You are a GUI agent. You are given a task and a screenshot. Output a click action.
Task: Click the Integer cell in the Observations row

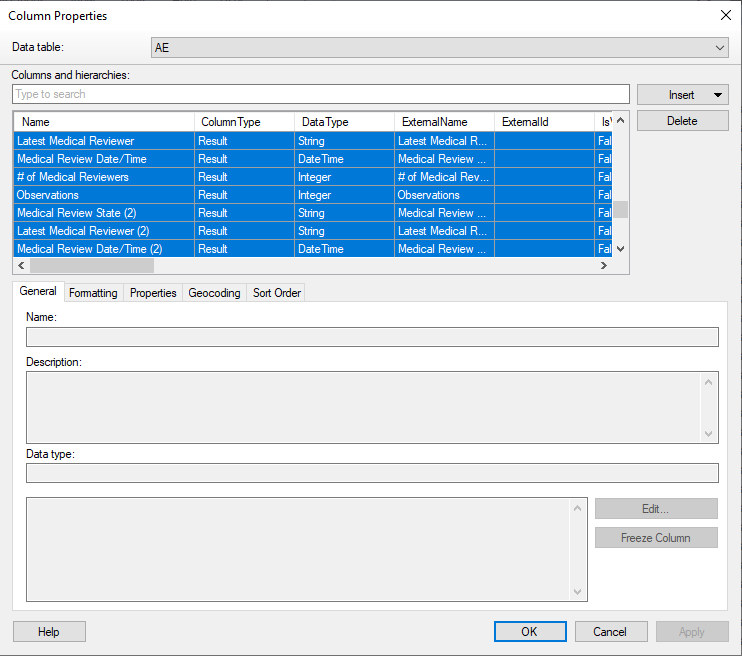coord(344,195)
